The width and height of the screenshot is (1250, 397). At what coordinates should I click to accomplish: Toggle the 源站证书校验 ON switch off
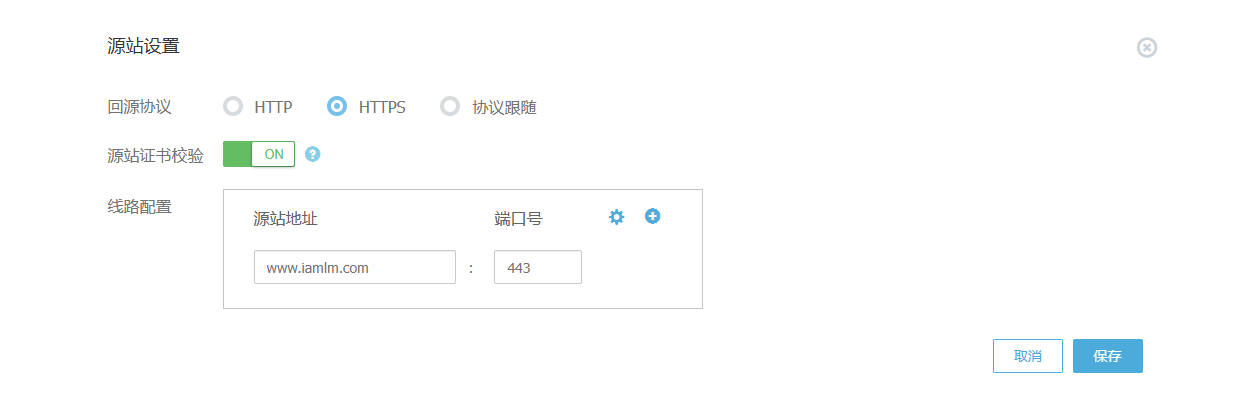pos(259,154)
